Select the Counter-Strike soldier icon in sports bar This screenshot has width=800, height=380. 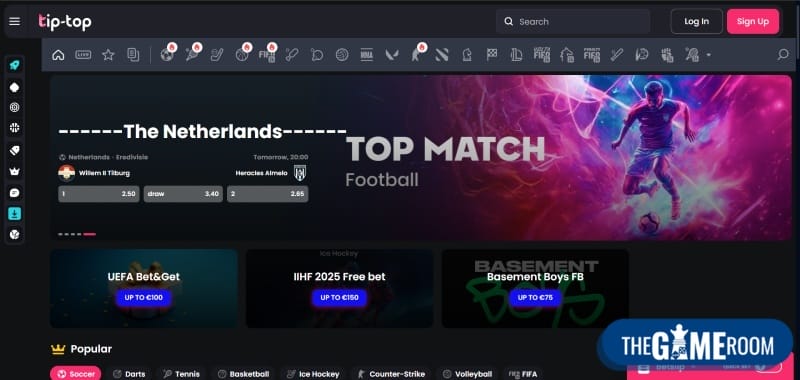tap(417, 54)
